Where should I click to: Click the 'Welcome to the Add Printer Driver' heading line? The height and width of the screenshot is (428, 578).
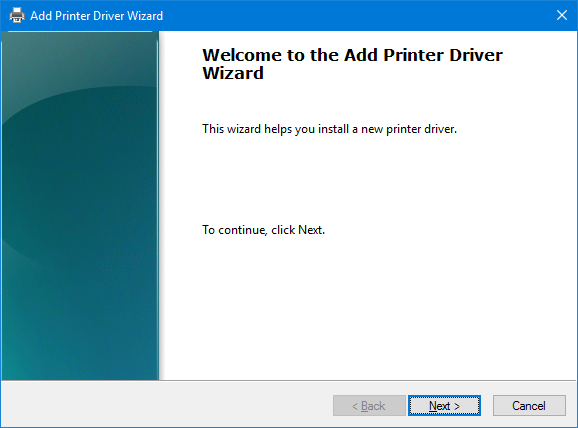(352, 55)
